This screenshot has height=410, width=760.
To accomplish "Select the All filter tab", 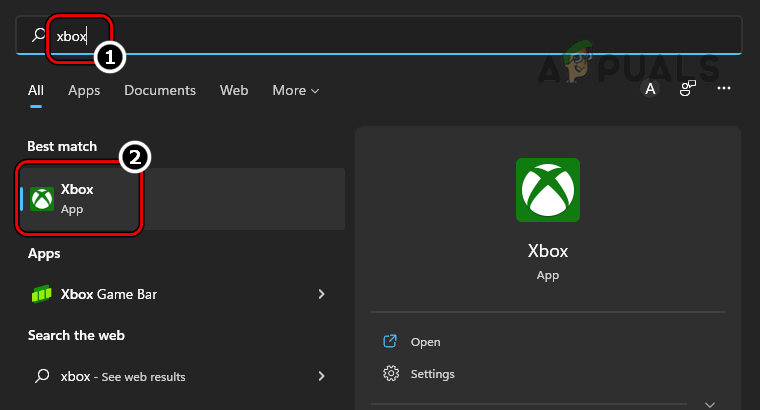I will (36, 90).
